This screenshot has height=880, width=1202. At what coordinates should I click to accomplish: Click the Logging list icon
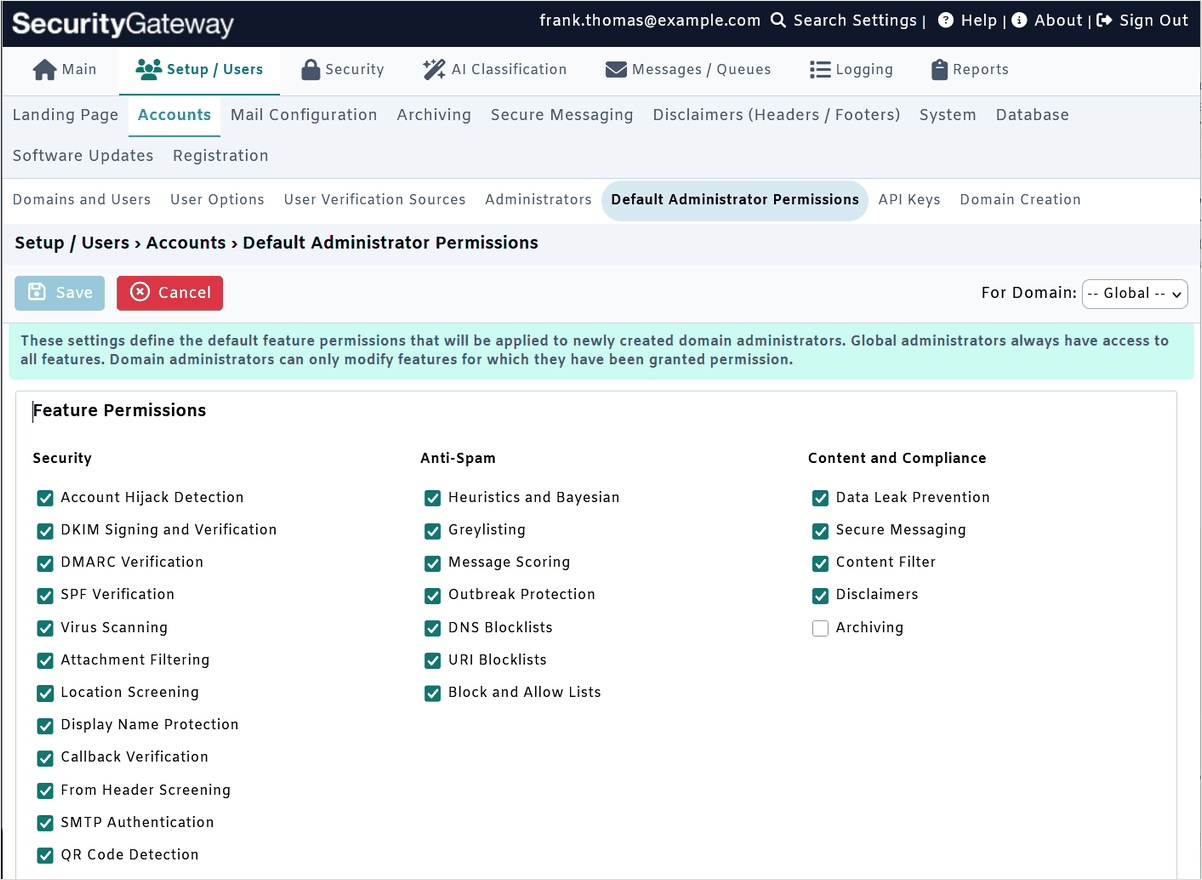point(820,70)
